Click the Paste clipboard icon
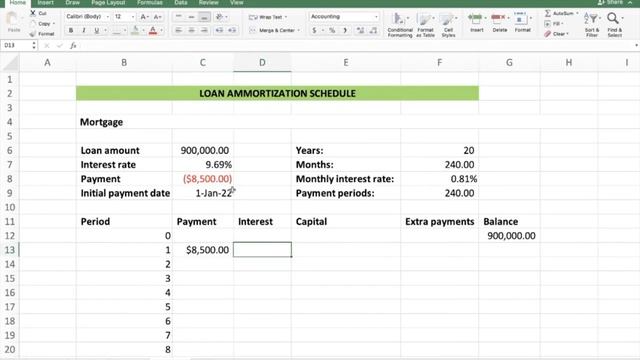This screenshot has height=360, width=640. tap(13, 22)
